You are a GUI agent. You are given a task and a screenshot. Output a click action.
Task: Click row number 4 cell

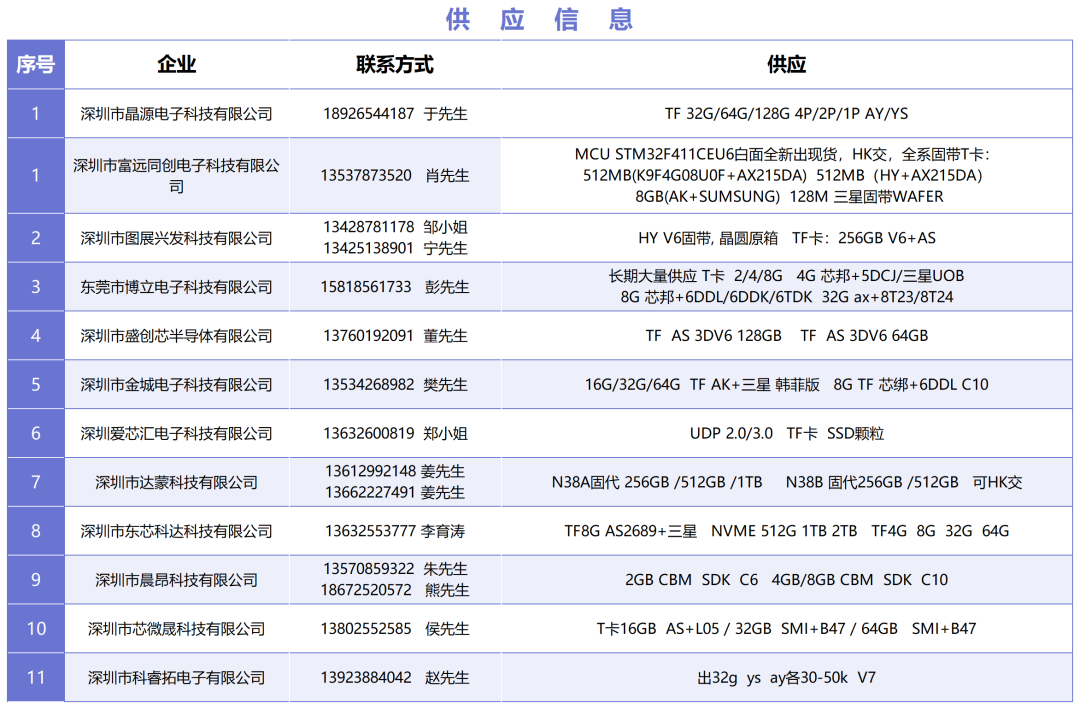pos(36,336)
